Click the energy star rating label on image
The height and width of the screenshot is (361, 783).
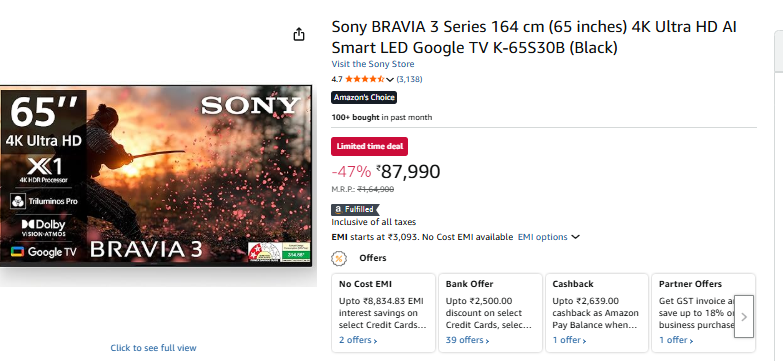(x=279, y=252)
